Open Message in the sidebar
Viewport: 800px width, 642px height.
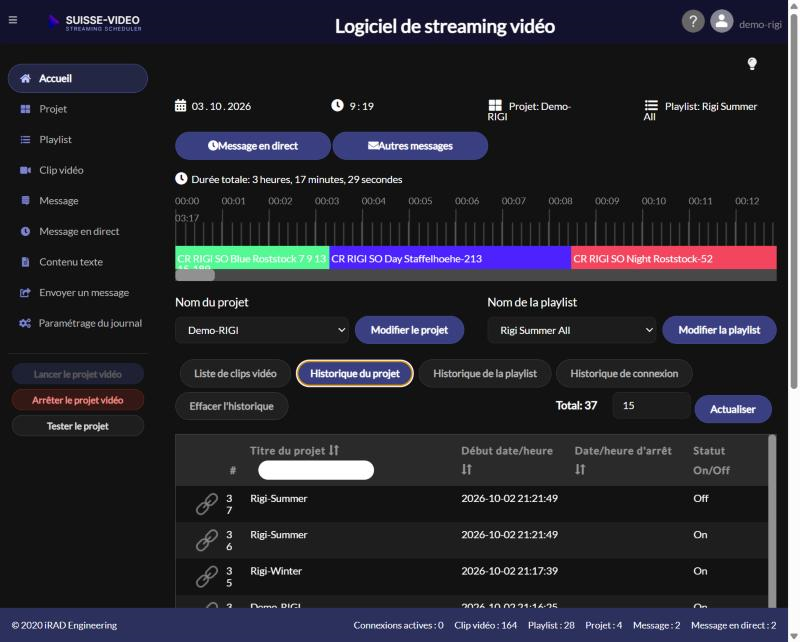click(x=78, y=201)
